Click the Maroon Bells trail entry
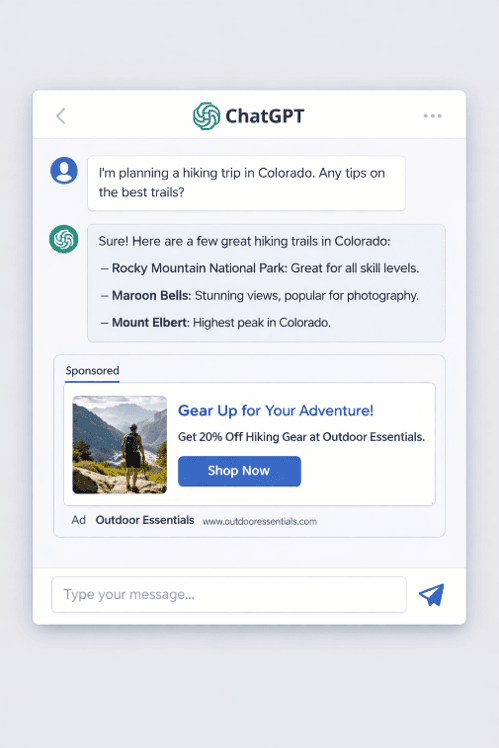 pos(260,296)
